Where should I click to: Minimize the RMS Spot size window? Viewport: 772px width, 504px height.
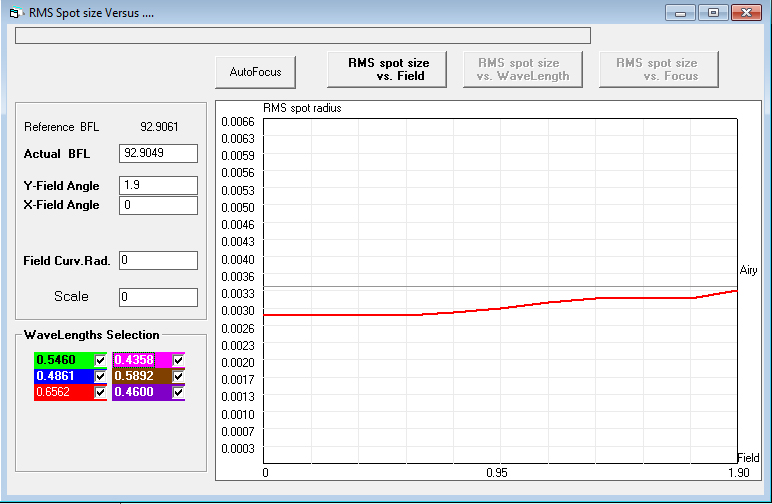click(x=680, y=13)
